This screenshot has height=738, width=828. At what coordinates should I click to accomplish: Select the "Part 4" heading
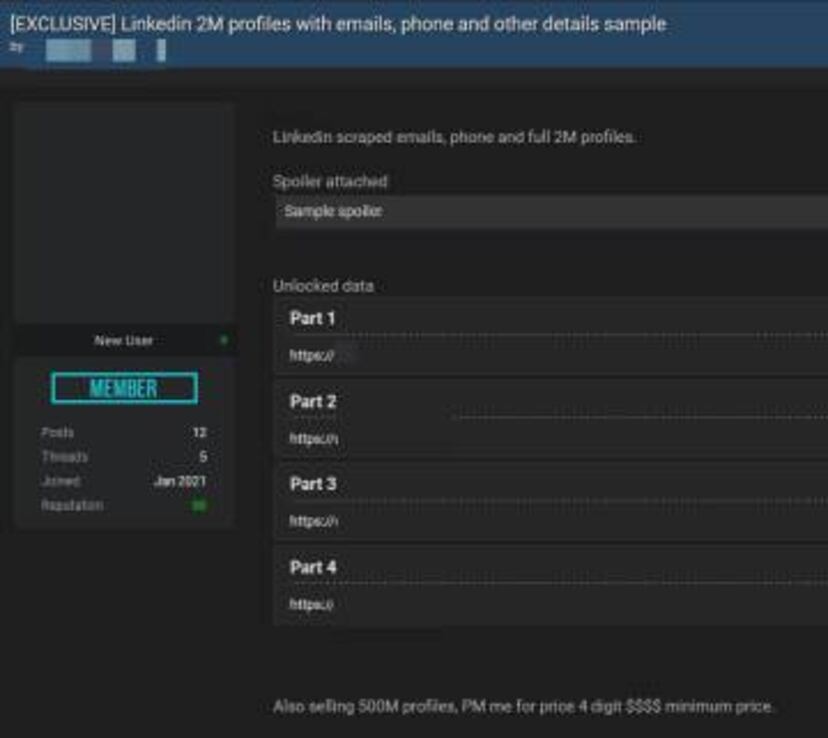[x=313, y=567]
